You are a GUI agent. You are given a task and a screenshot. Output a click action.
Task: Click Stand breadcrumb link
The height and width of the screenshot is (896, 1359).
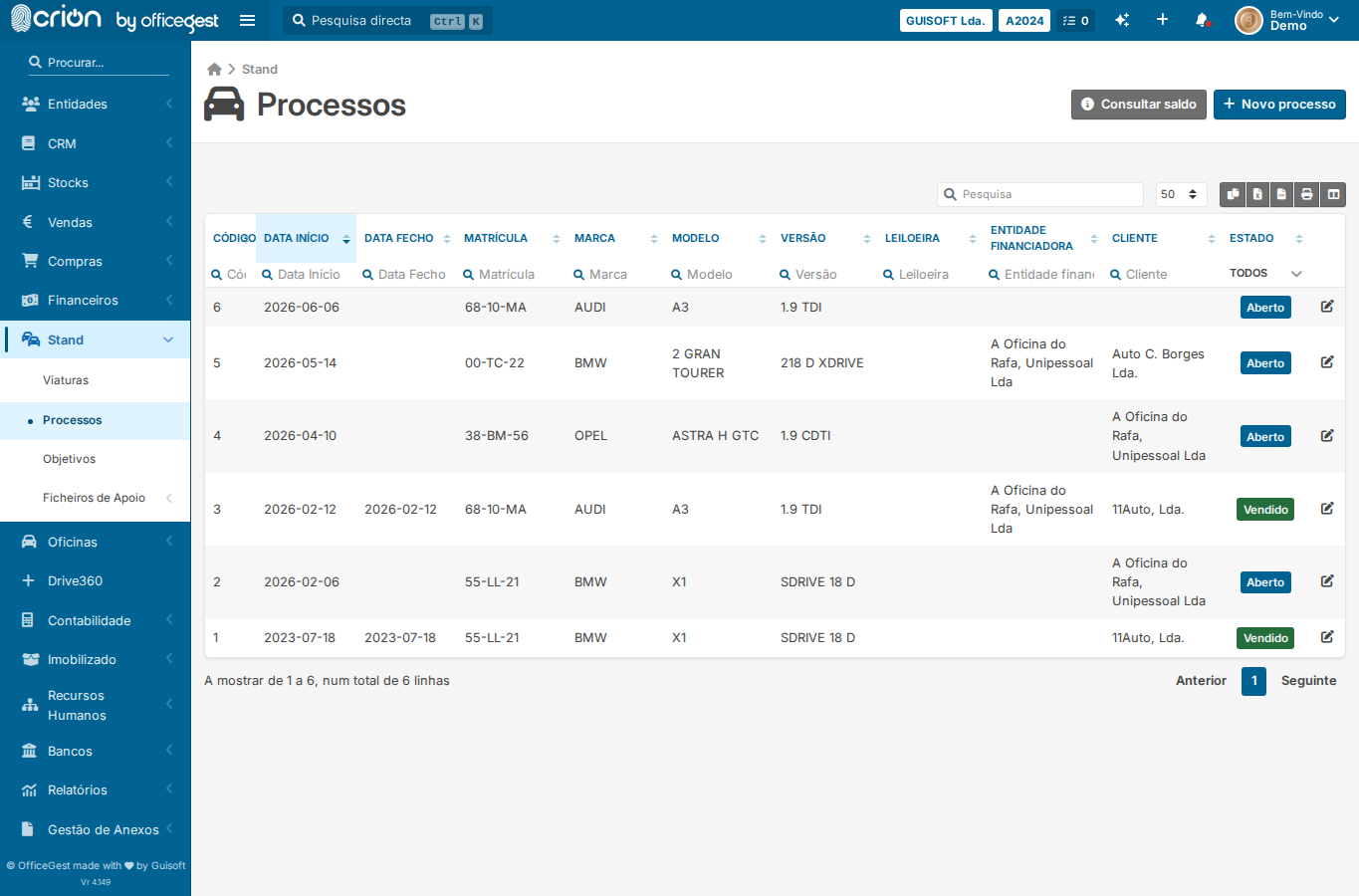(x=260, y=69)
